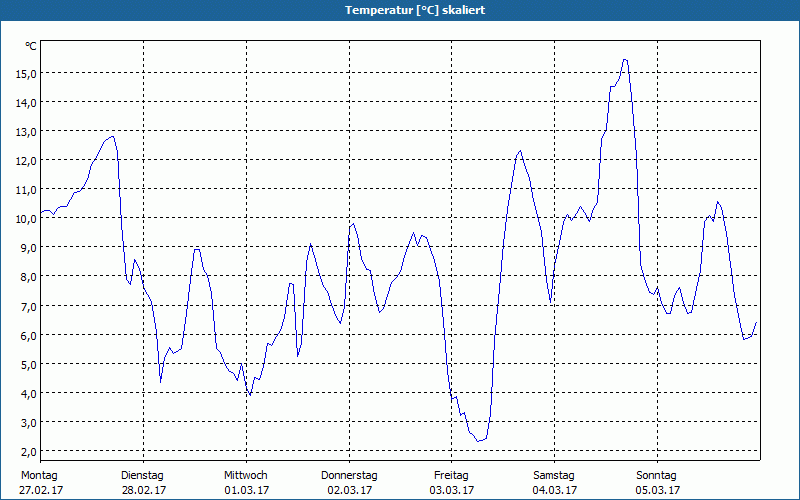Click the 27.02.17 date label
The height and width of the screenshot is (500, 800).
[x=41, y=490]
